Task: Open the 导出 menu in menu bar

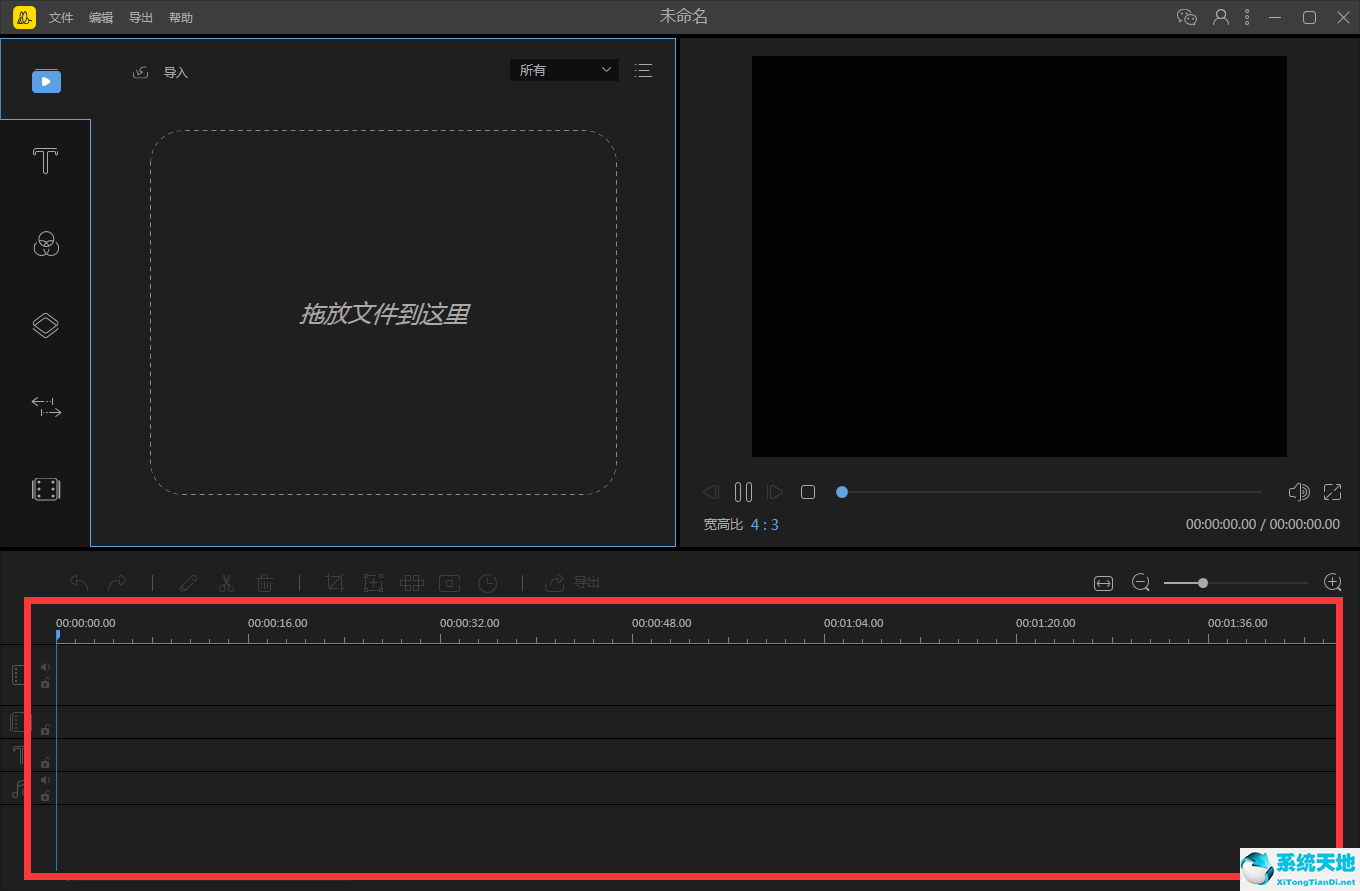Action: coord(141,18)
